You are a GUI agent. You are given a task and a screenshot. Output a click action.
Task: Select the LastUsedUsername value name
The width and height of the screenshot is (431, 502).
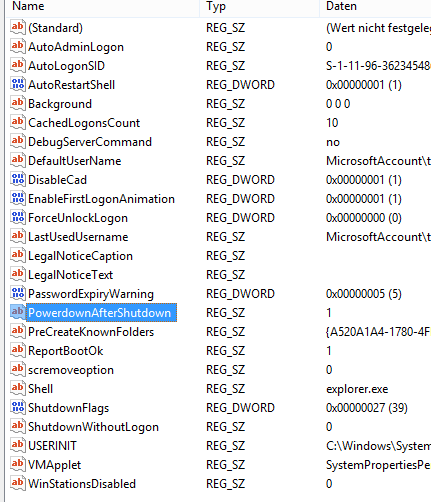pos(78,237)
